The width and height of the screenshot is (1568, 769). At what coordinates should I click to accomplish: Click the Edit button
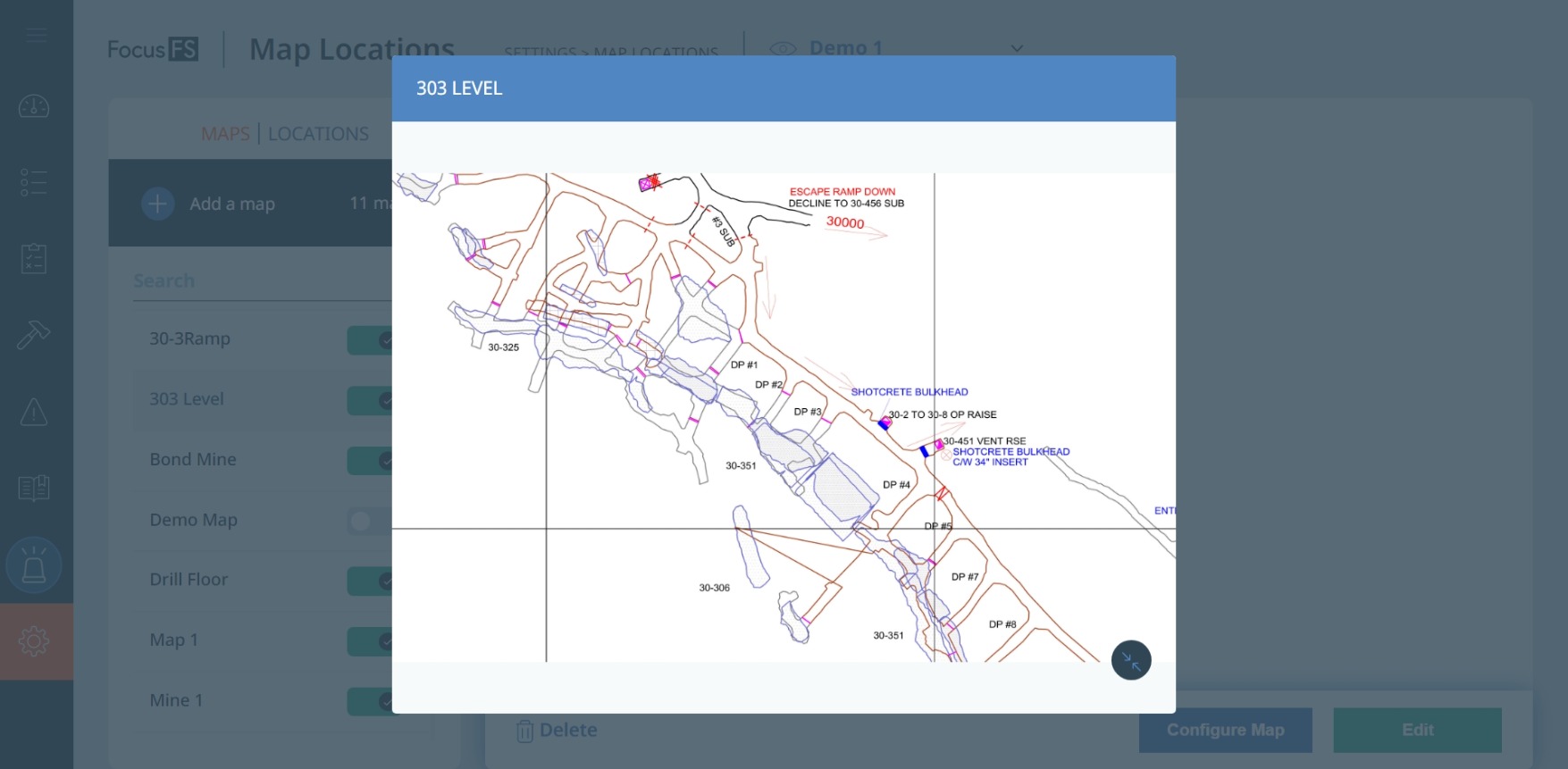point(1417,730)
